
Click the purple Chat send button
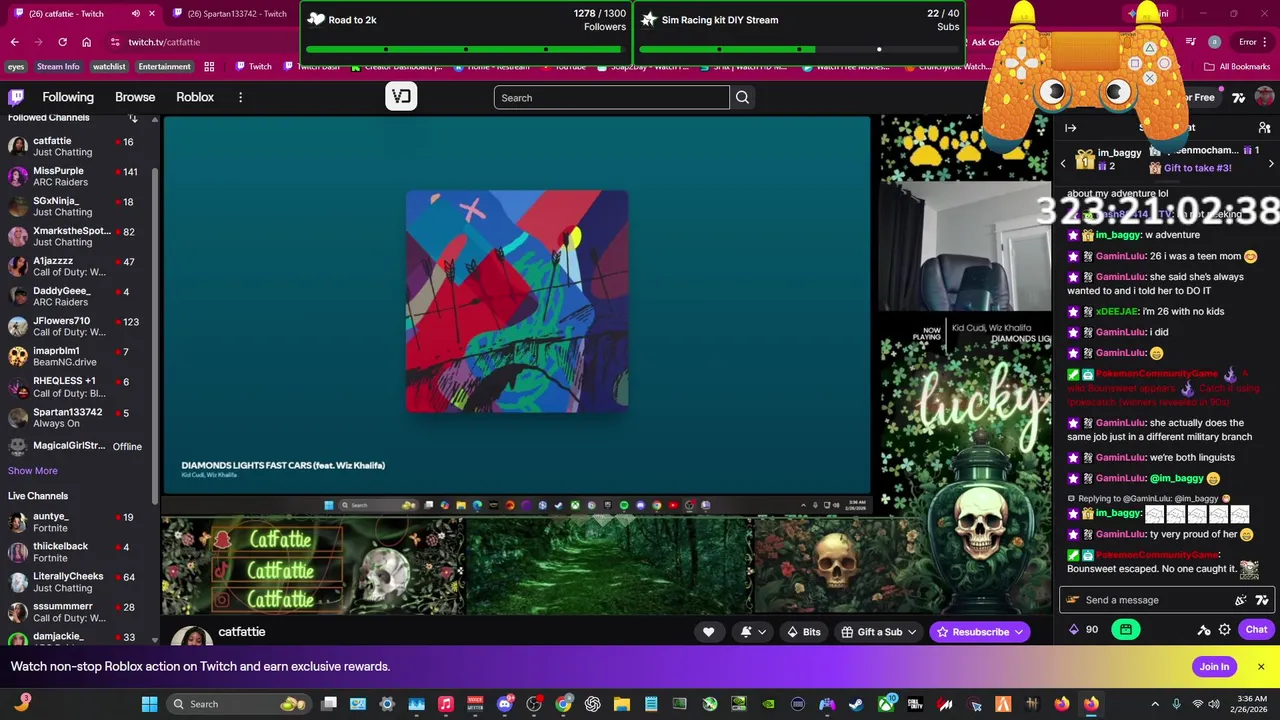click(x=1256, y=629)
